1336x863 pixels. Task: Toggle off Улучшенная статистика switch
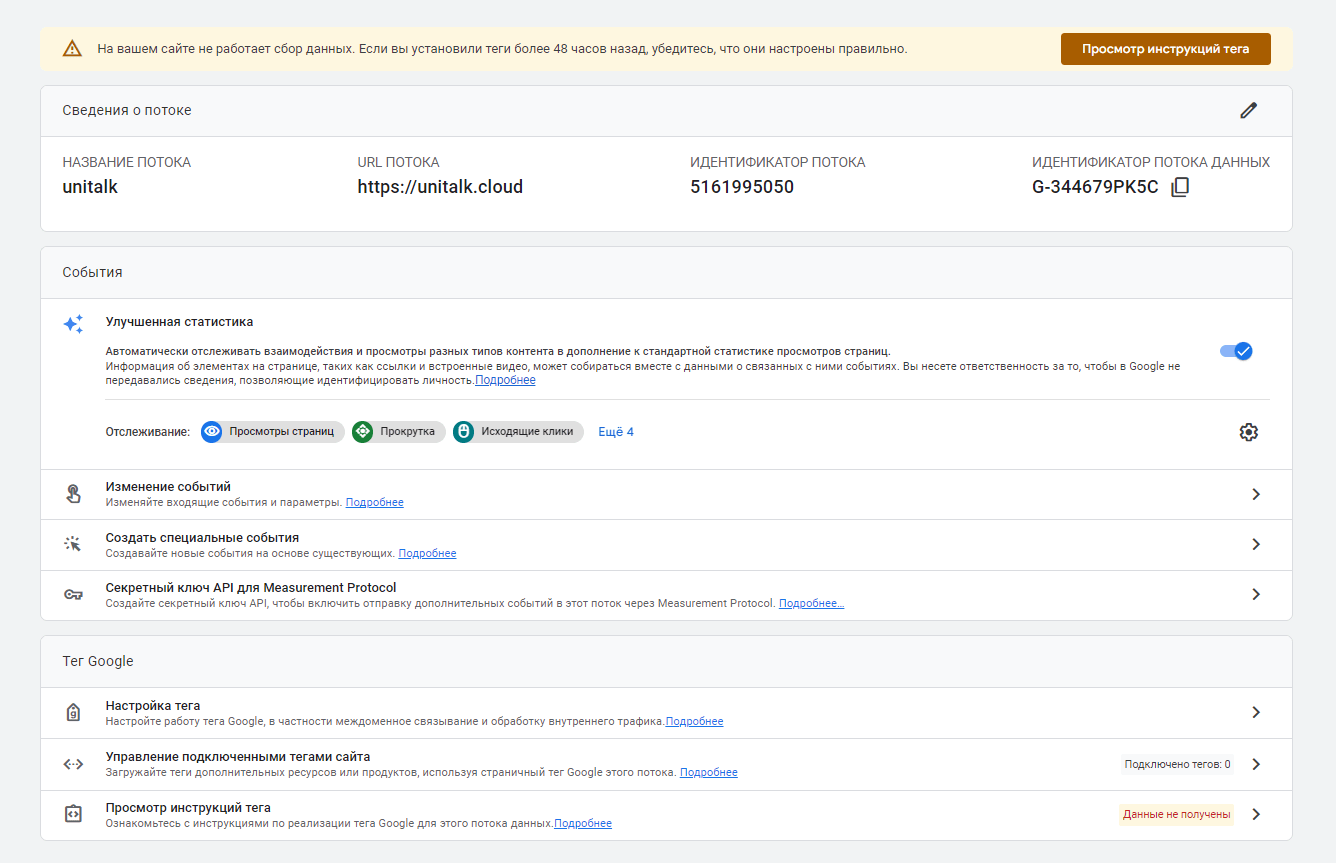click(1236, 351)
